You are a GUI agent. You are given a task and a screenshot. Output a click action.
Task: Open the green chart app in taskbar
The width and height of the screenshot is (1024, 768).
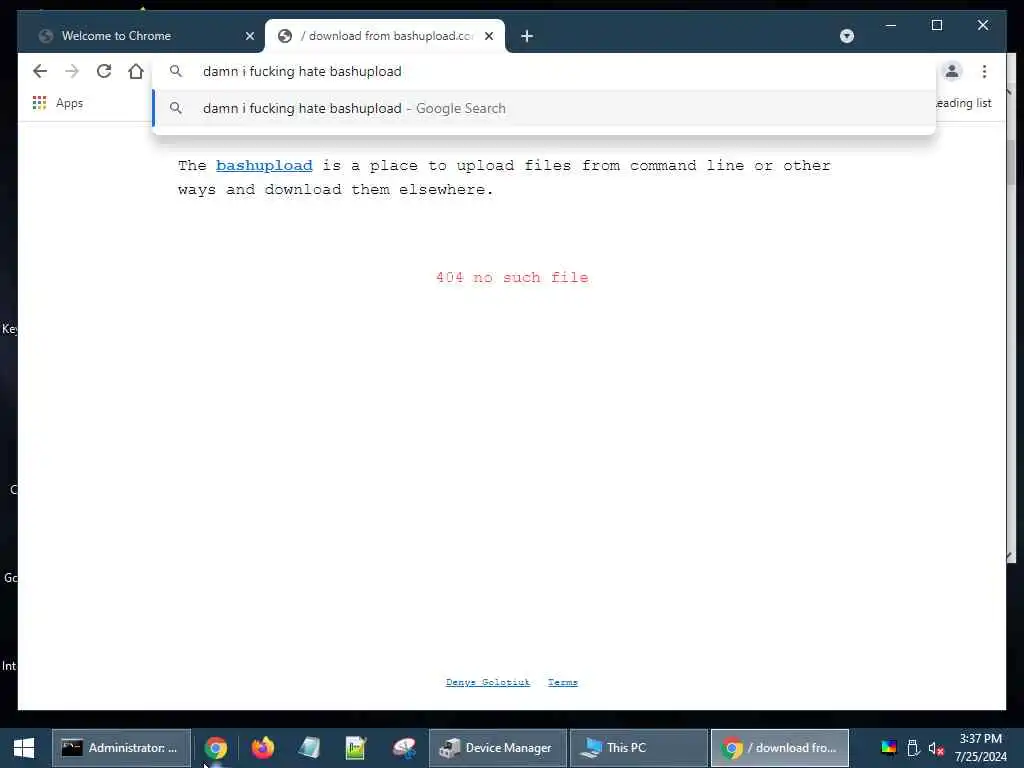pyautogui.click(x=356, y=748)
